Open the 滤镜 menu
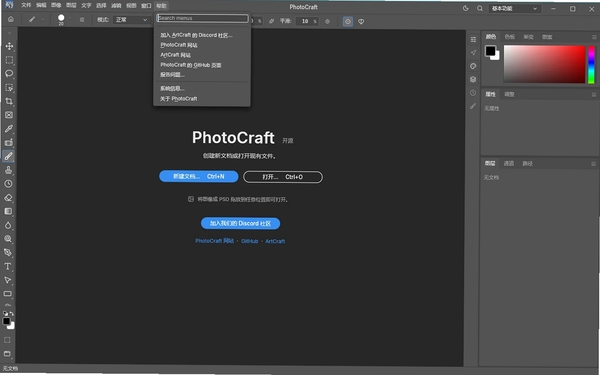Viewport: 600px width, 375px height. coord(116,5)
